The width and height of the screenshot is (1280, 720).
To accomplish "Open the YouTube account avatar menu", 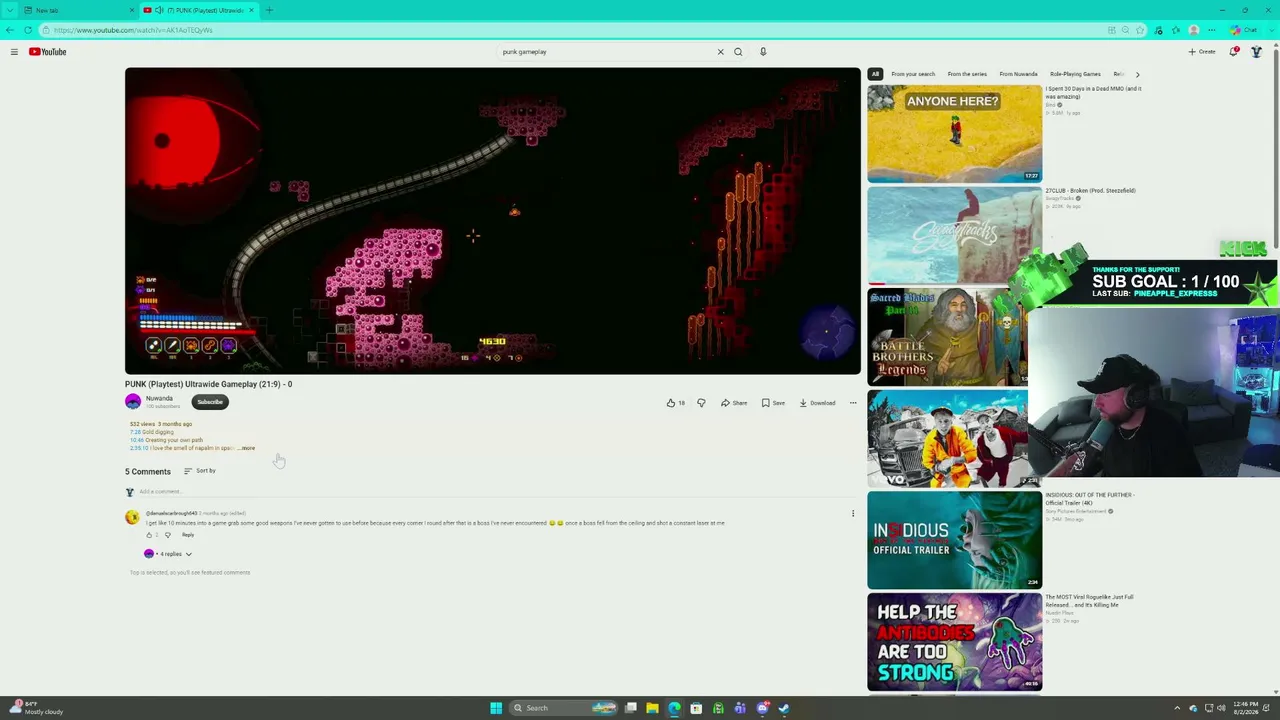I will pos(1257,52).
